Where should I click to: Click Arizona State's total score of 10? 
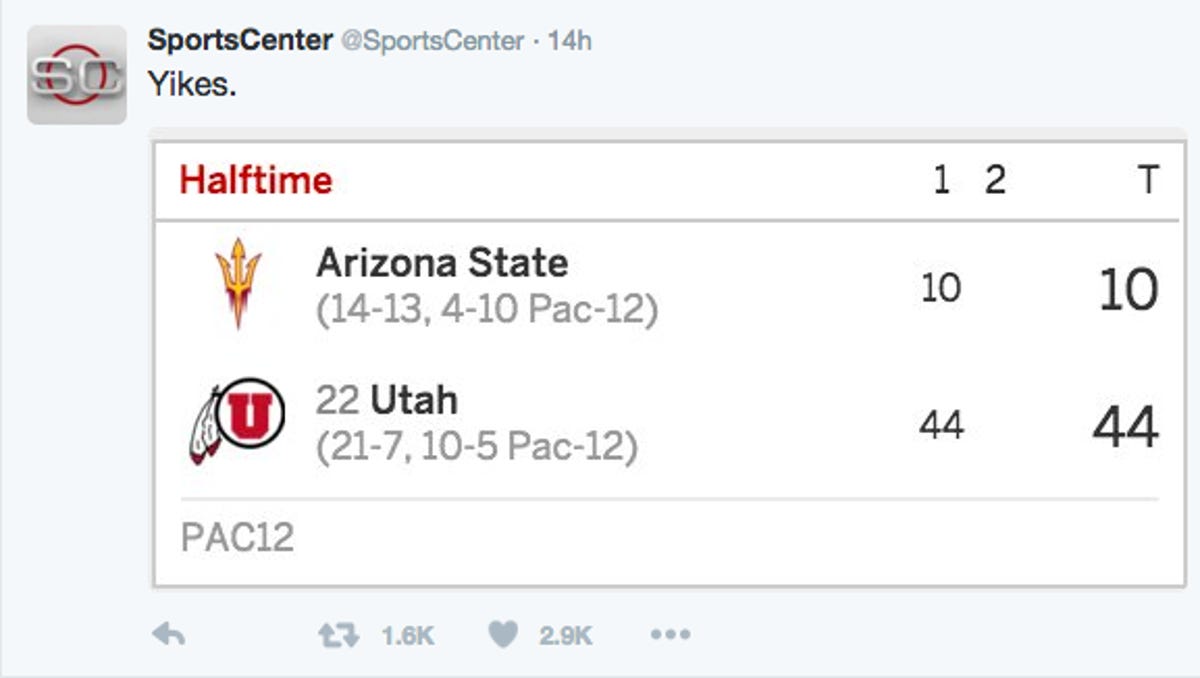(1128, 289)
